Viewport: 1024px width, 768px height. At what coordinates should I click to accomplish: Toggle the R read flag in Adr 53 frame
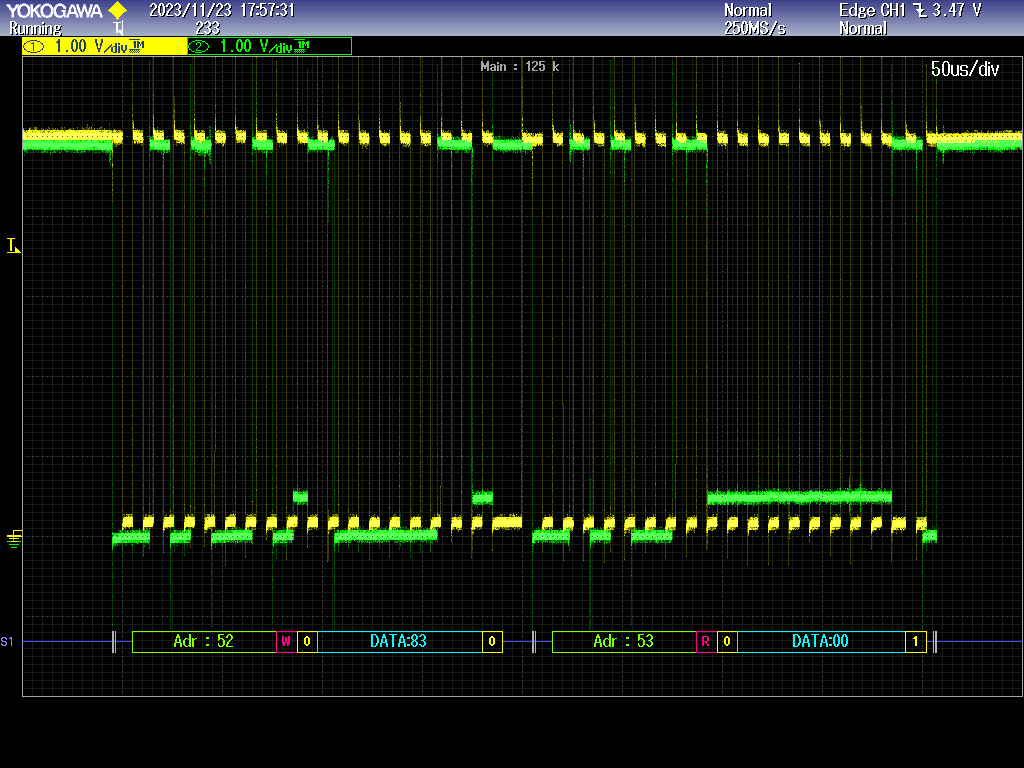[708, 642]
